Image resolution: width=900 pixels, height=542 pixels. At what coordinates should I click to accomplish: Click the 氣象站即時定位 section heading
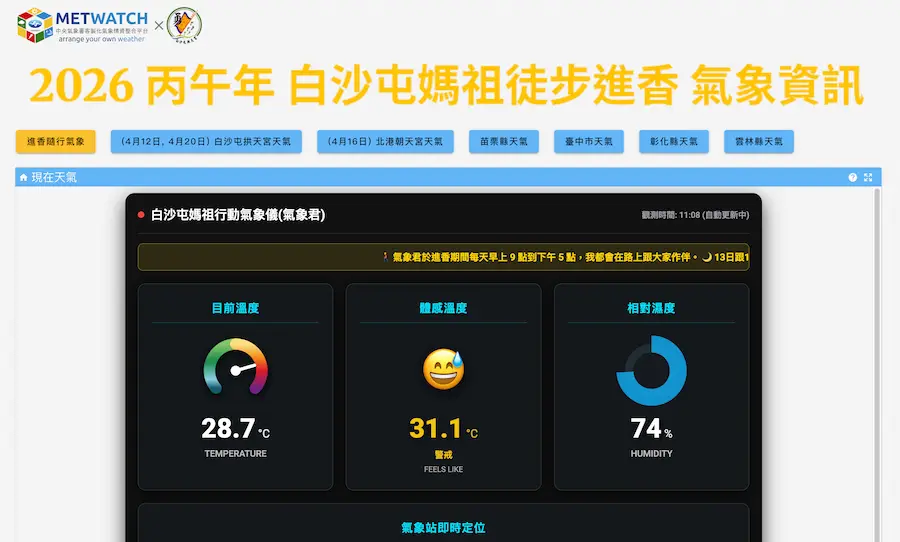pos(443,527)
